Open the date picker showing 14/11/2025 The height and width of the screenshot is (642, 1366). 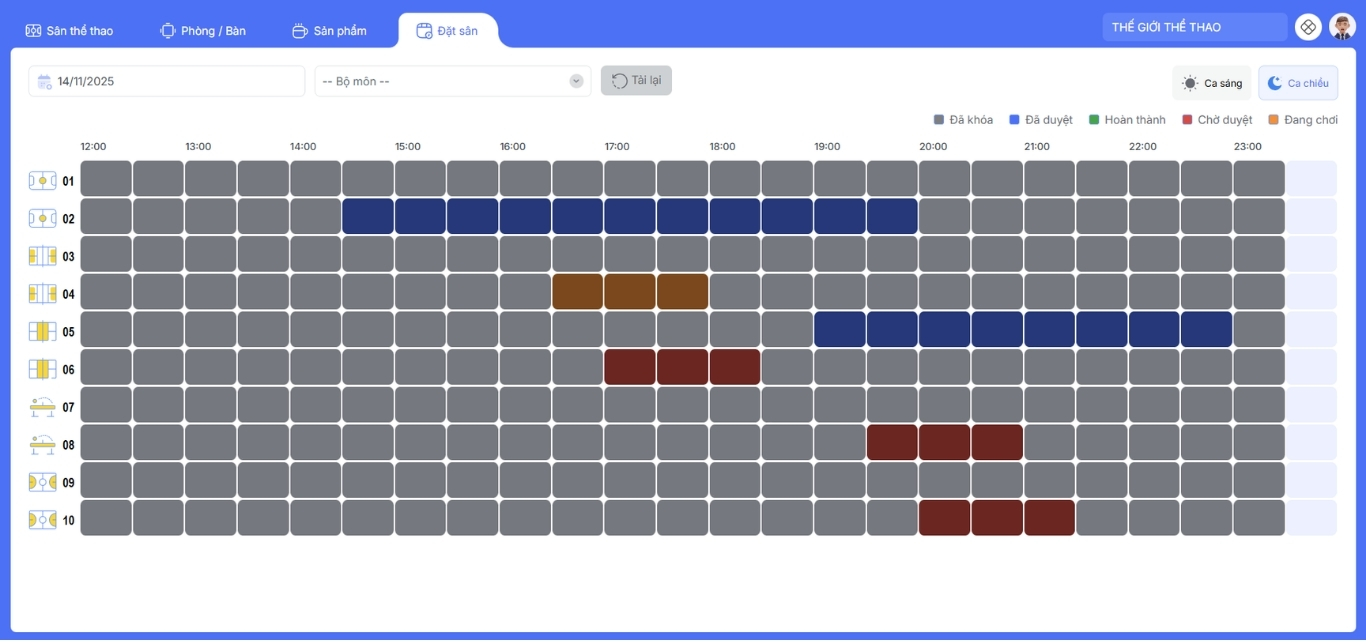166,81
